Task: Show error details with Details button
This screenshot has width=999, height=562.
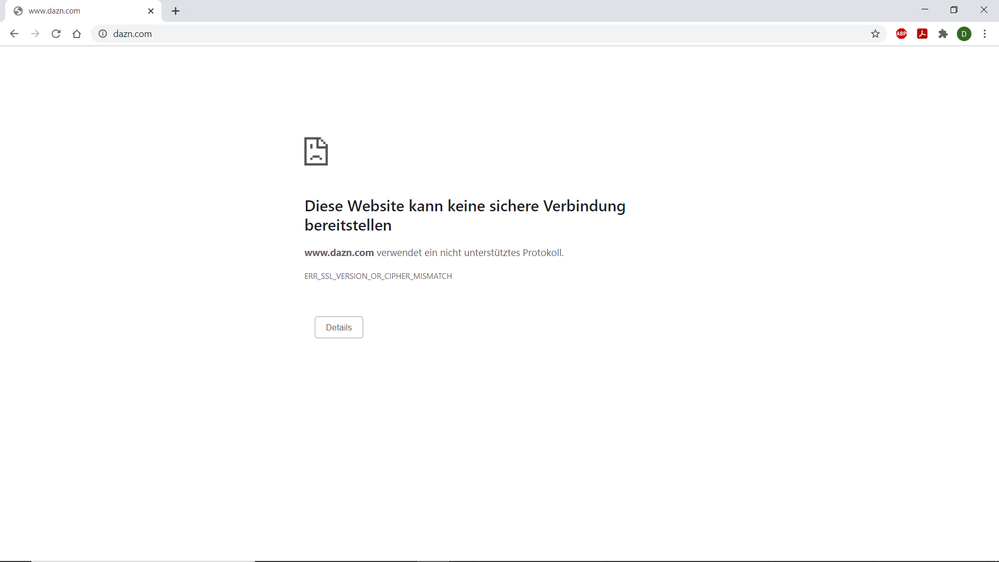Action: click(x=338, y=328)
